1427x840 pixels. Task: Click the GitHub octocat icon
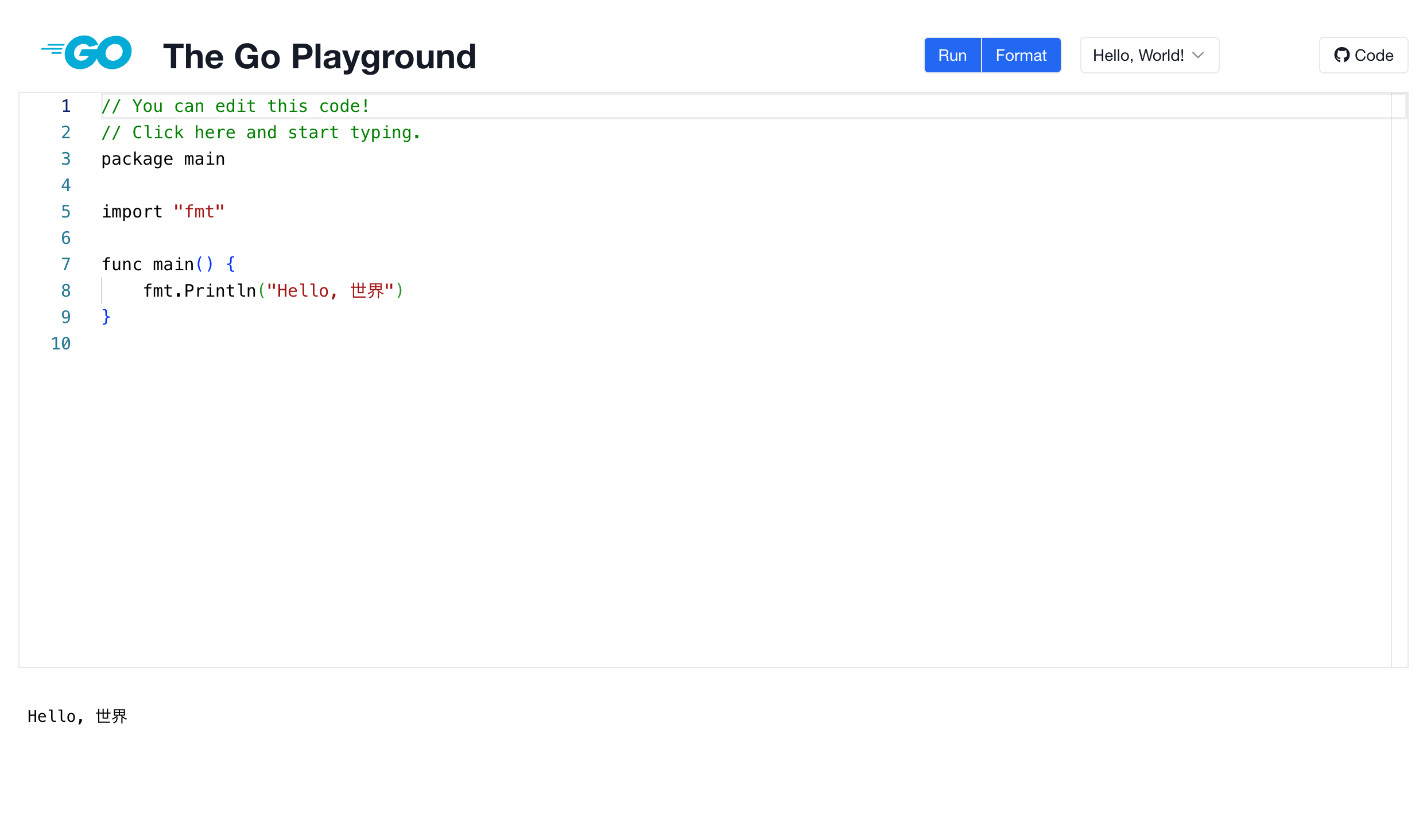pyautogui.click(x=1341, y=55)
